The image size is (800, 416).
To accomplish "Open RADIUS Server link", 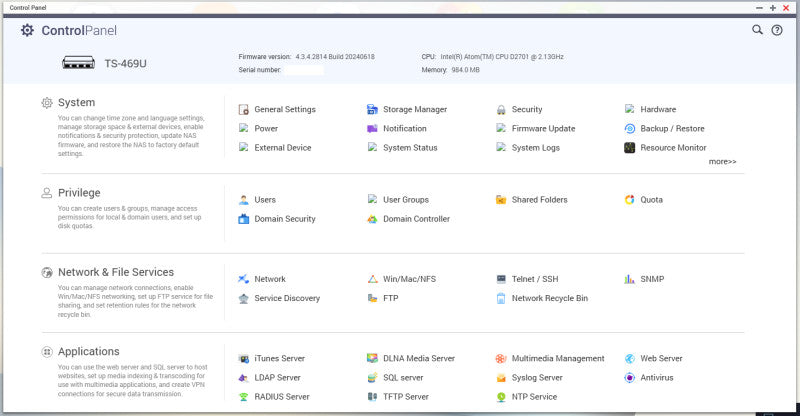I will pyautogui.click(x=282, y=397).
